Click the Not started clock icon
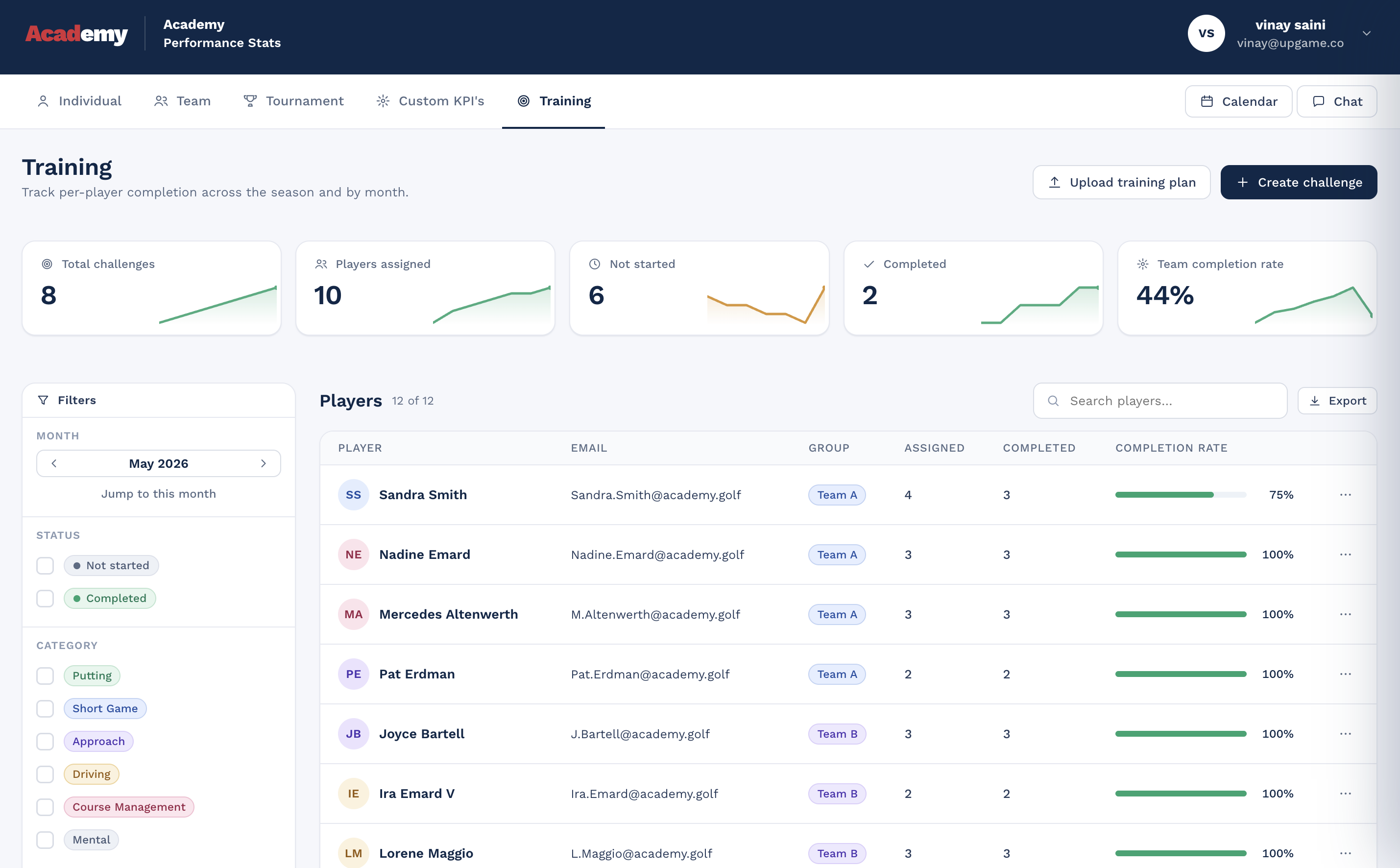This screenshot has height=868, width=1400. click(x=595, y=264)
